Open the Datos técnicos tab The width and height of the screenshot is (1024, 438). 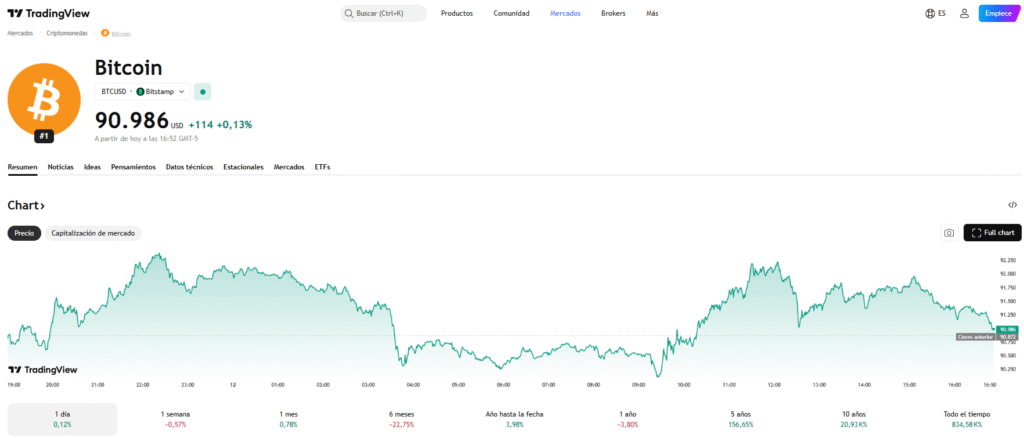(189, 166)
